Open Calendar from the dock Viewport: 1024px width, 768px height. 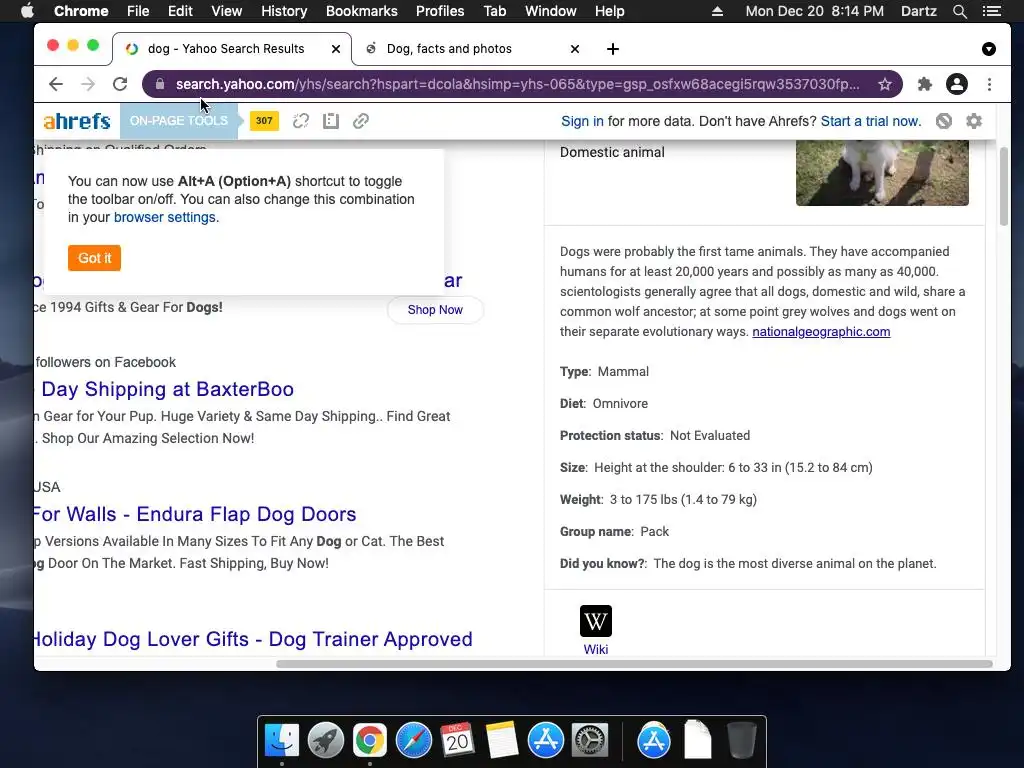(457, 741)
